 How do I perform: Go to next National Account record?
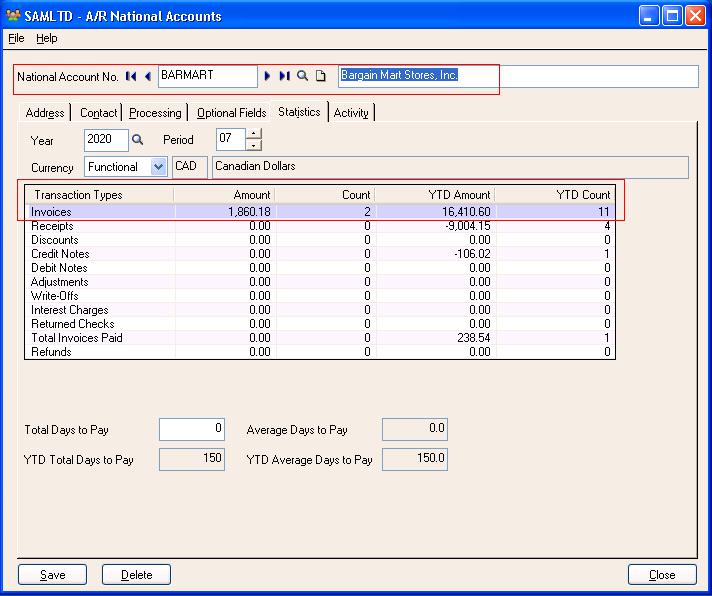[x=267, y=76]
